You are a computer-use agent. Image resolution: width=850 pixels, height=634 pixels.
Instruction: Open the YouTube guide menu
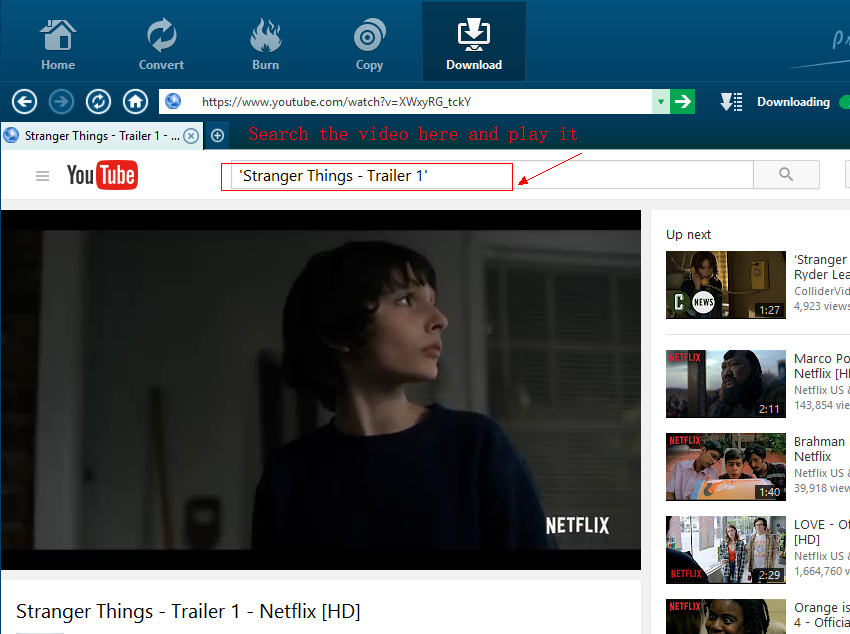[x=42, y=176]
